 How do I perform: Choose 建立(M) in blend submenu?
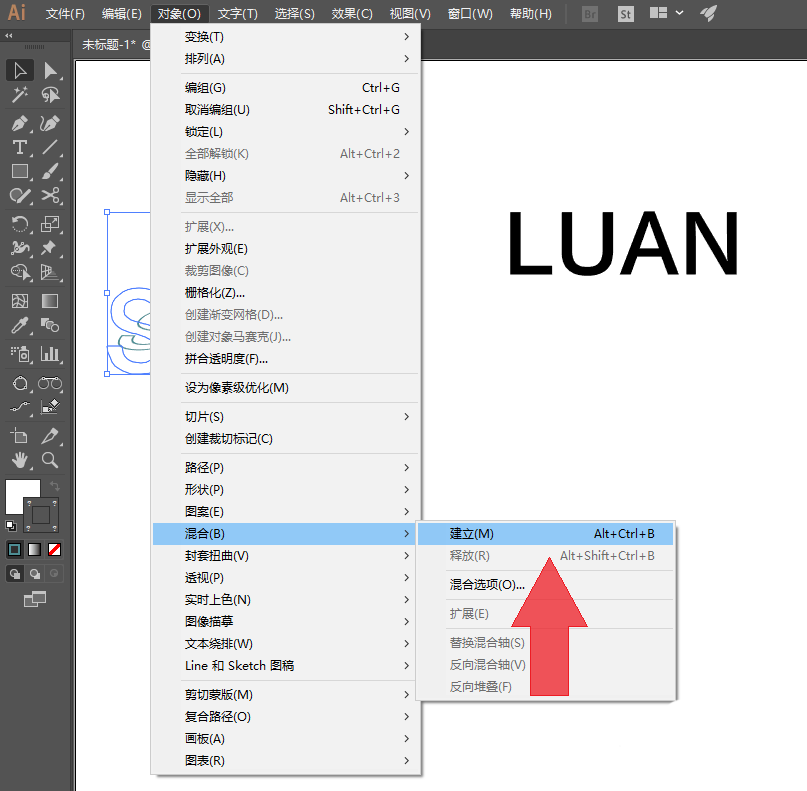tap(546, 534)
